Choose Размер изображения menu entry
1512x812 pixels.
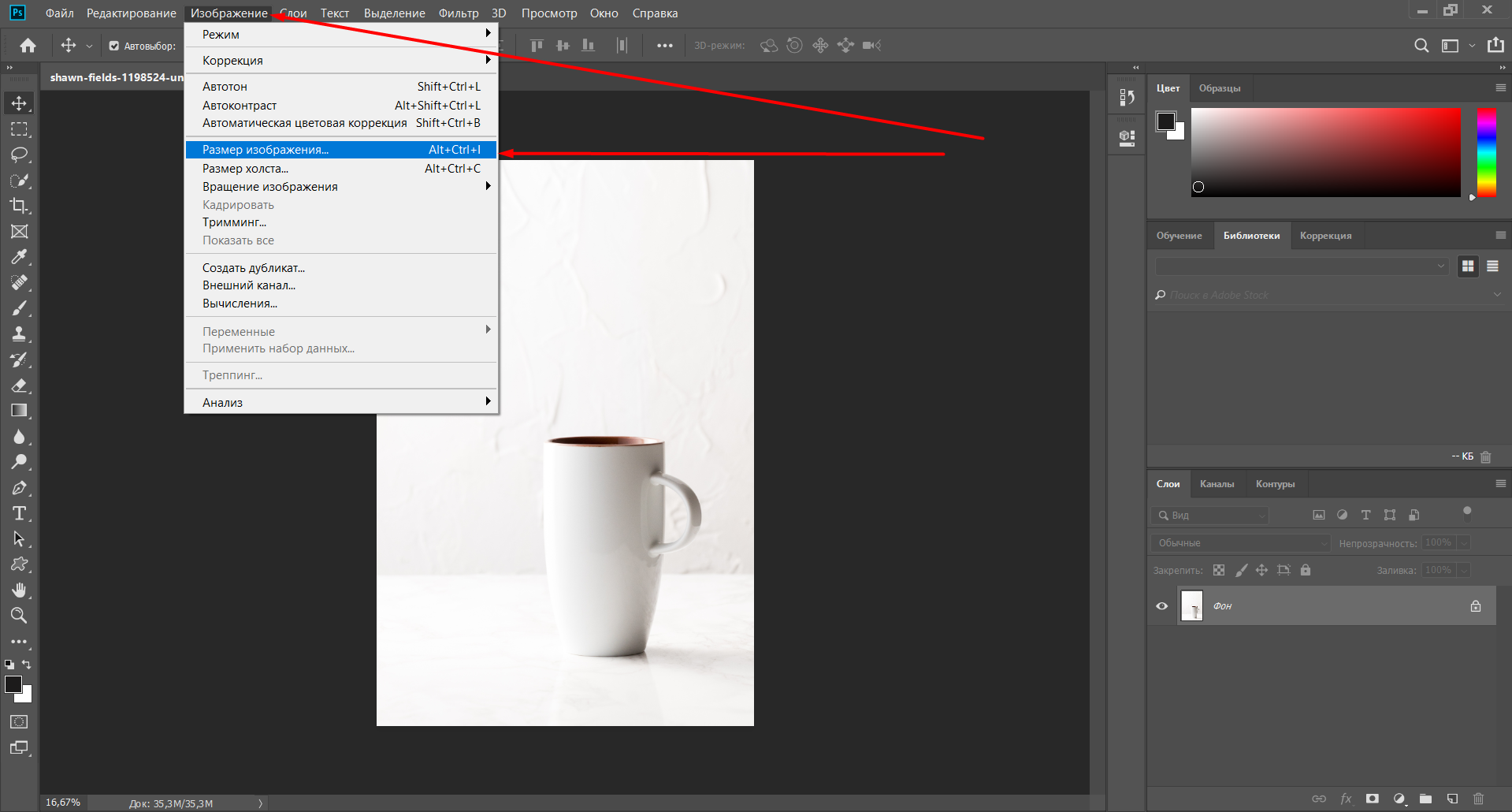[x=341, y=150]
